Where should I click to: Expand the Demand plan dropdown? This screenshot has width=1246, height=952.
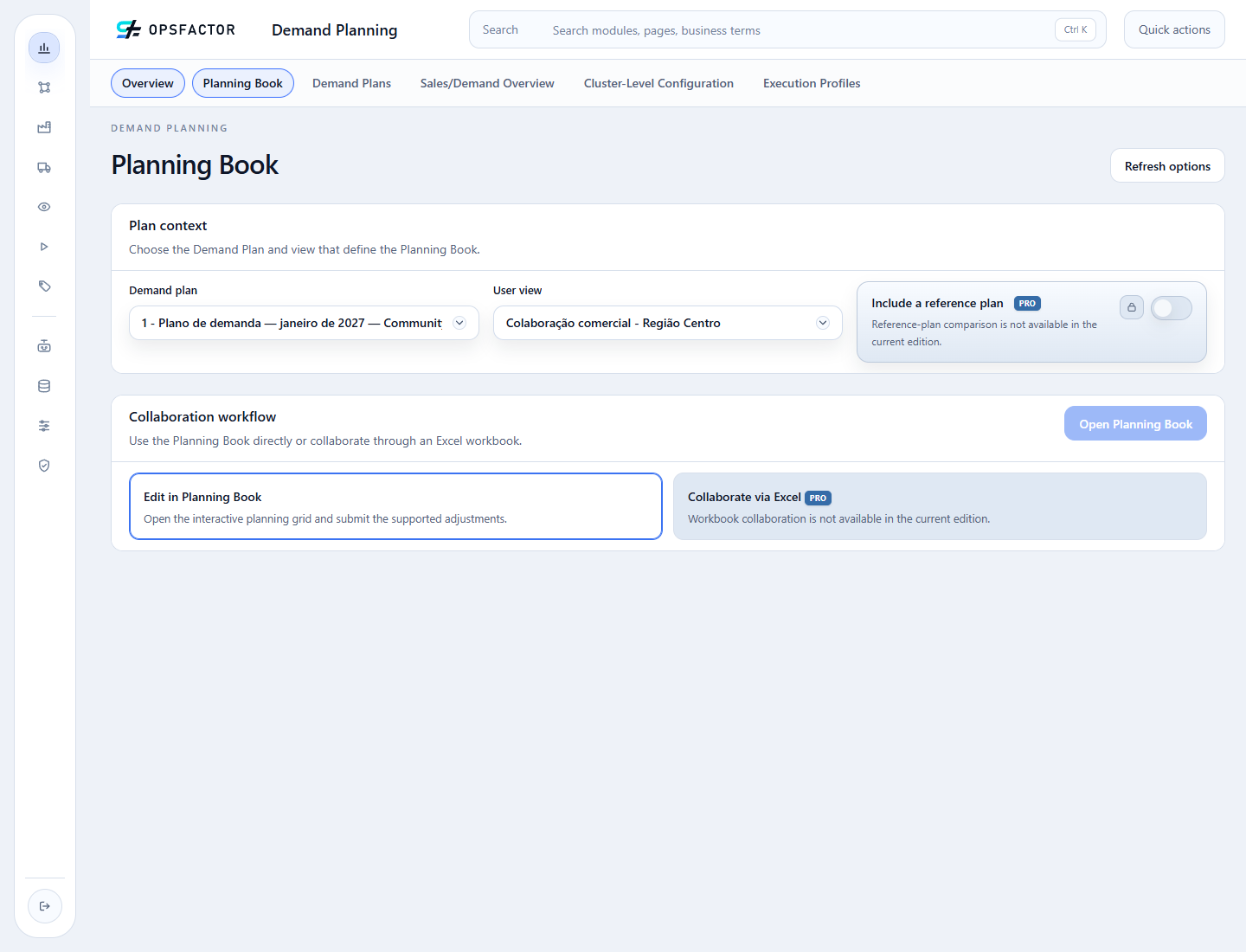(304, 323)
